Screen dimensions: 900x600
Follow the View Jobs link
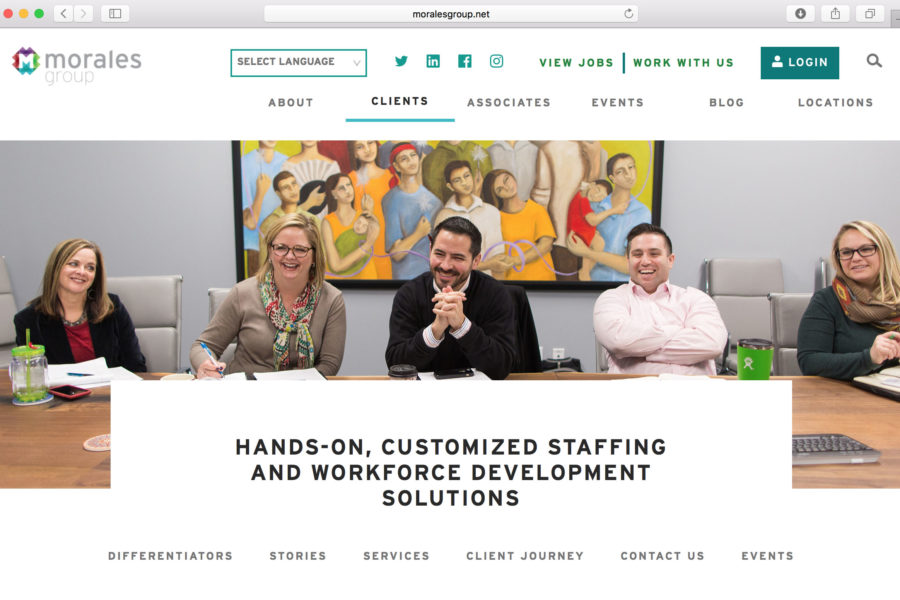point(576,63)
